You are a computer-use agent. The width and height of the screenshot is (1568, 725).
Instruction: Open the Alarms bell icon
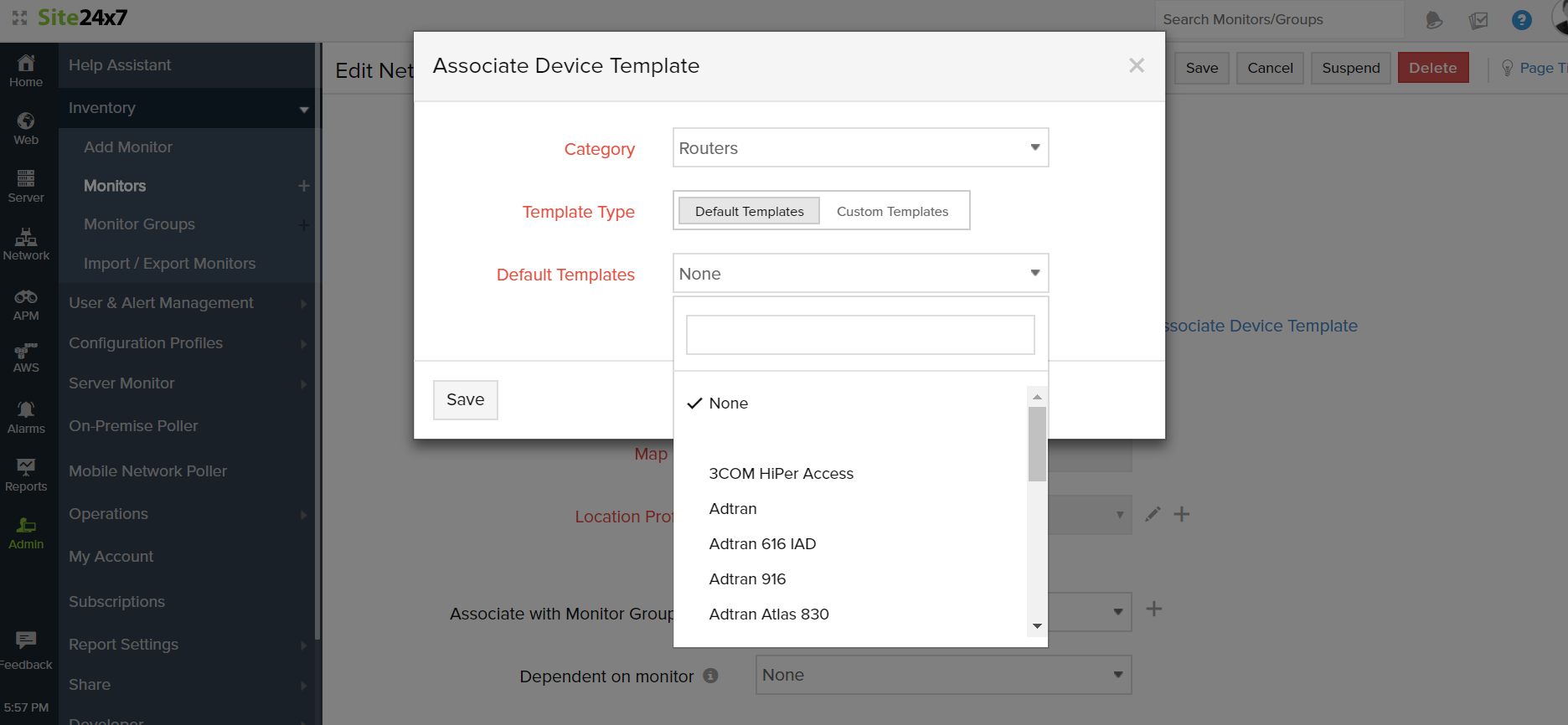(26, 409)
